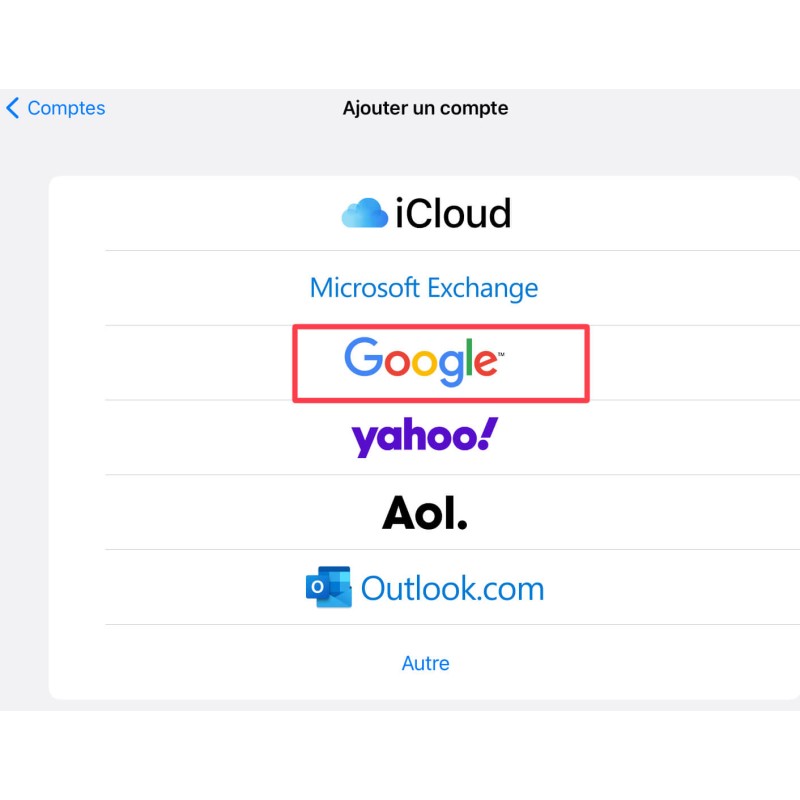
Task: Choose Microsoft Exchange account type
Action: click(424, 288)
